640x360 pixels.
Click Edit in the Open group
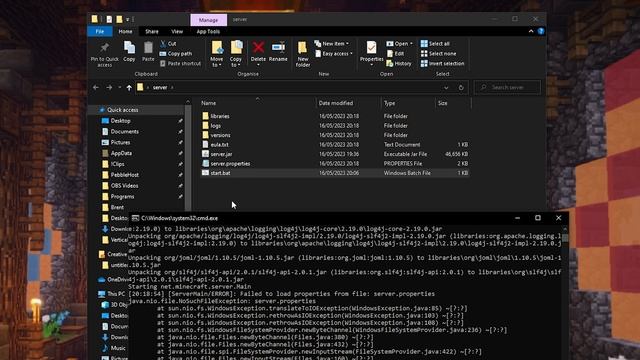(x=395, y=53)
